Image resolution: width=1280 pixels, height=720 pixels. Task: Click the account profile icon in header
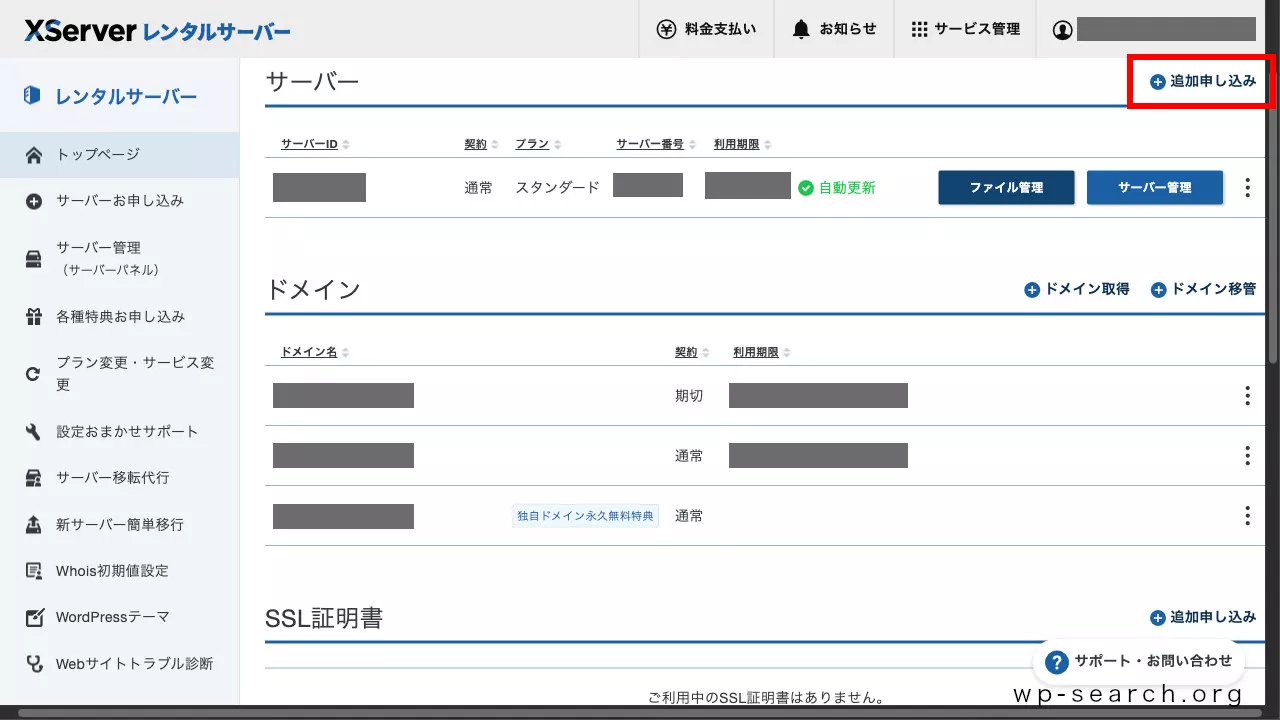pyautogui.click(x=1063, y=29)
